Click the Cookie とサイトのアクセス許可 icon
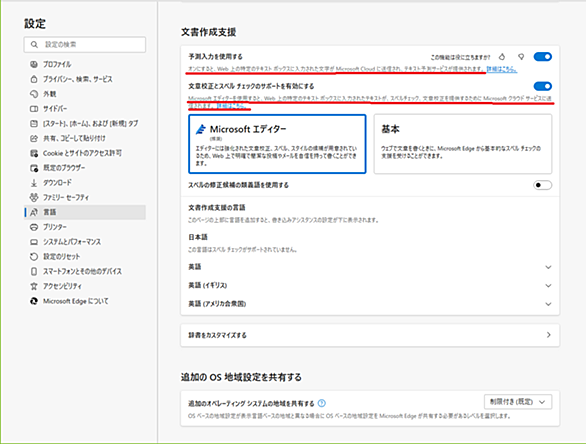586x444 pixels. click(34, 153)
